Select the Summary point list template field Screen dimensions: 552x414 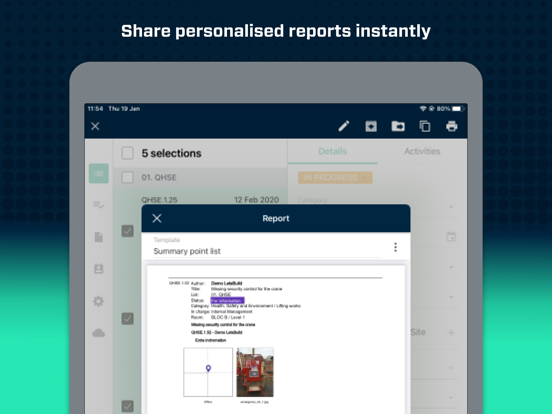tap(267, 247)
